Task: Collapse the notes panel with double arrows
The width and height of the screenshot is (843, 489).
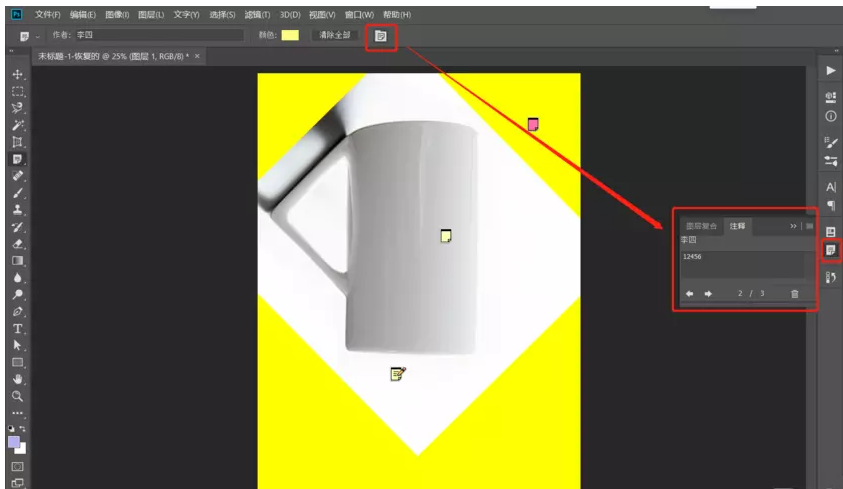Action: pyautogui.click(x=793, y=226)
